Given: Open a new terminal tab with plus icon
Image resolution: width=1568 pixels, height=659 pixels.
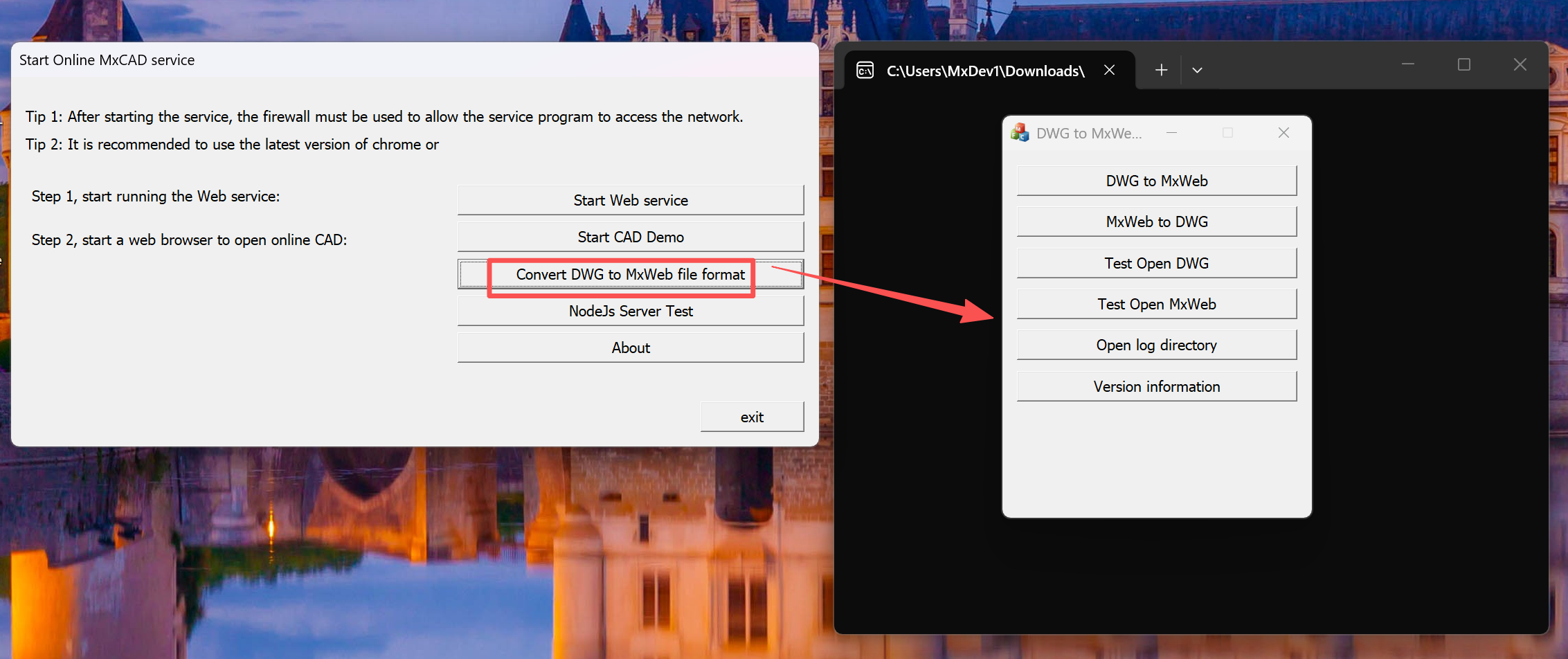Looking at the screenshot, I should [x=1161, y=70].
